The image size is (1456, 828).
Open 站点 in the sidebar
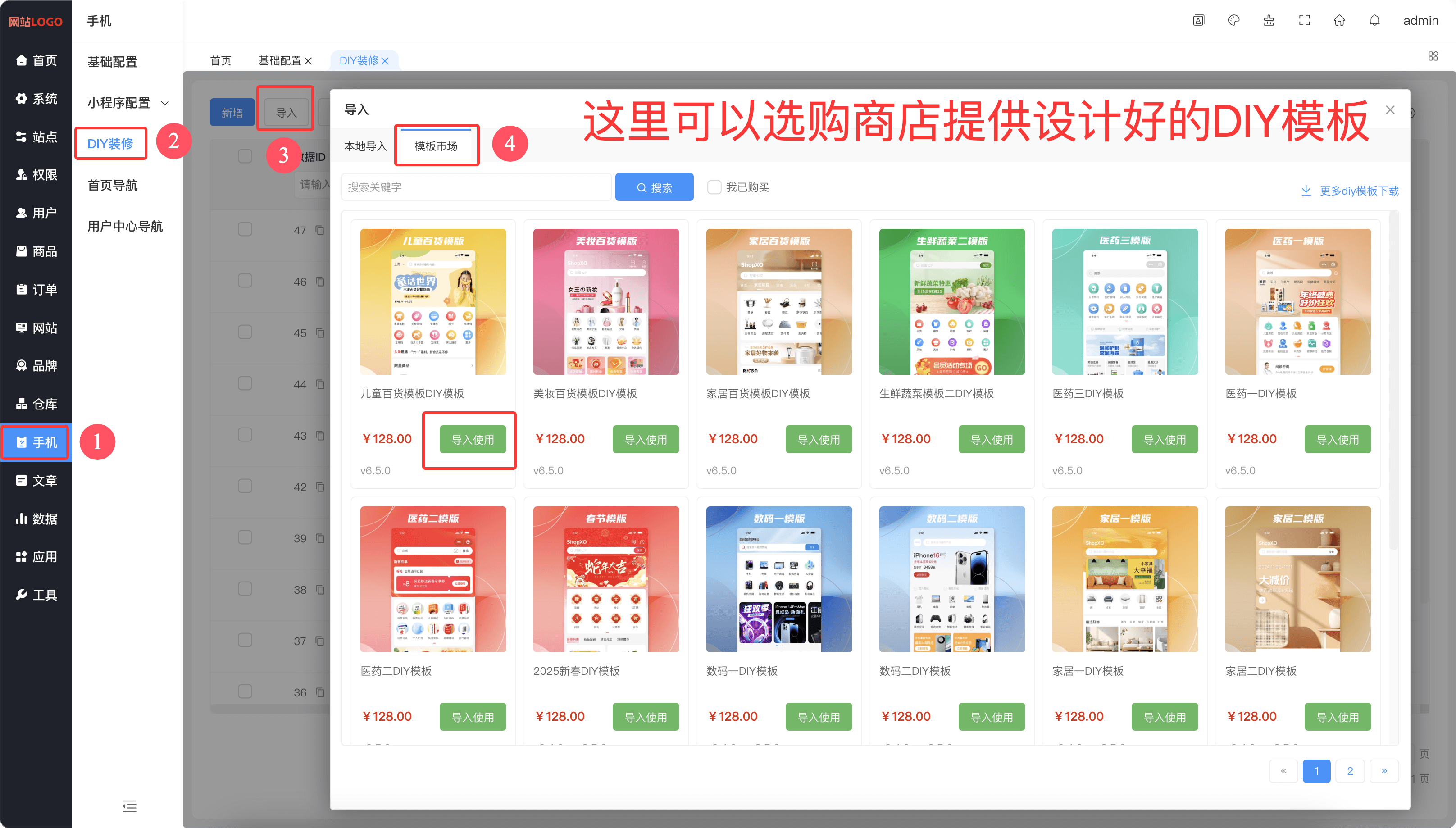pos(36,136)
